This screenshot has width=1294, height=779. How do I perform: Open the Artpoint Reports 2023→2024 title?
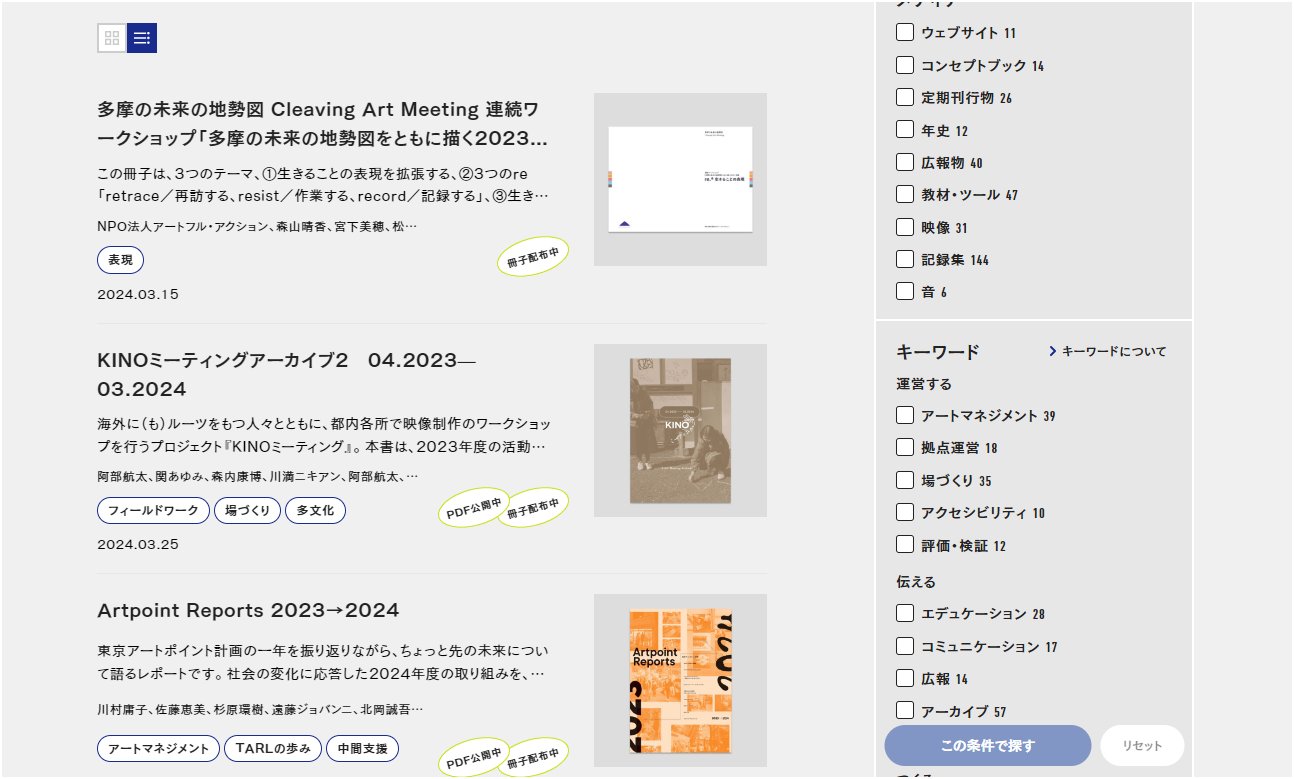248,610
